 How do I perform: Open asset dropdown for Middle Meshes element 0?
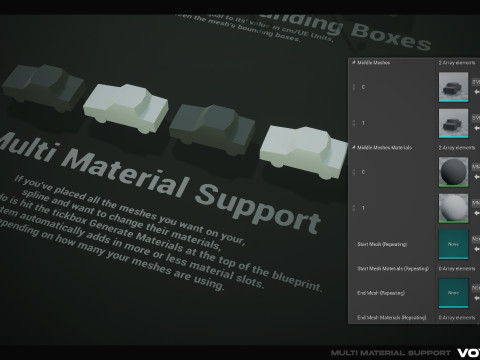point(476,82)
